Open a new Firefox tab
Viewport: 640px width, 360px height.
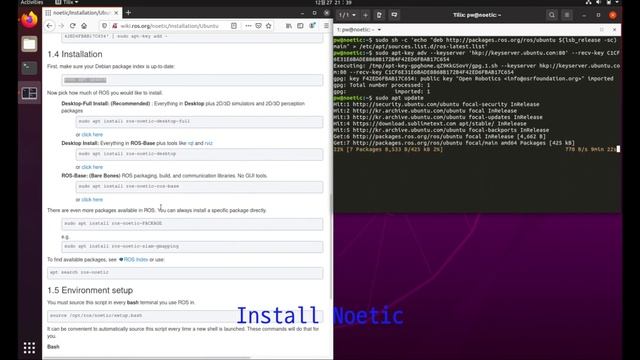click(x=129, y=13)
